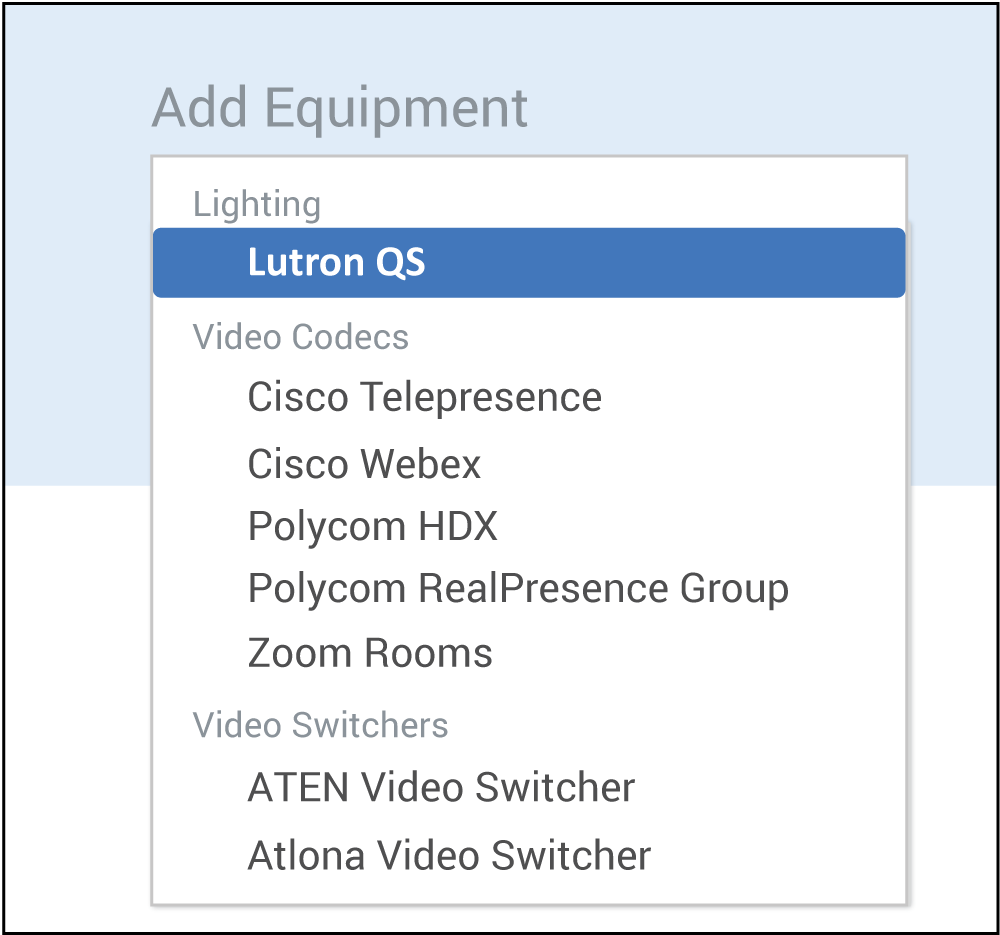Click the Add Equipment heading
This screenshot has height=935, width=1000.
click(x=340, y=108)
